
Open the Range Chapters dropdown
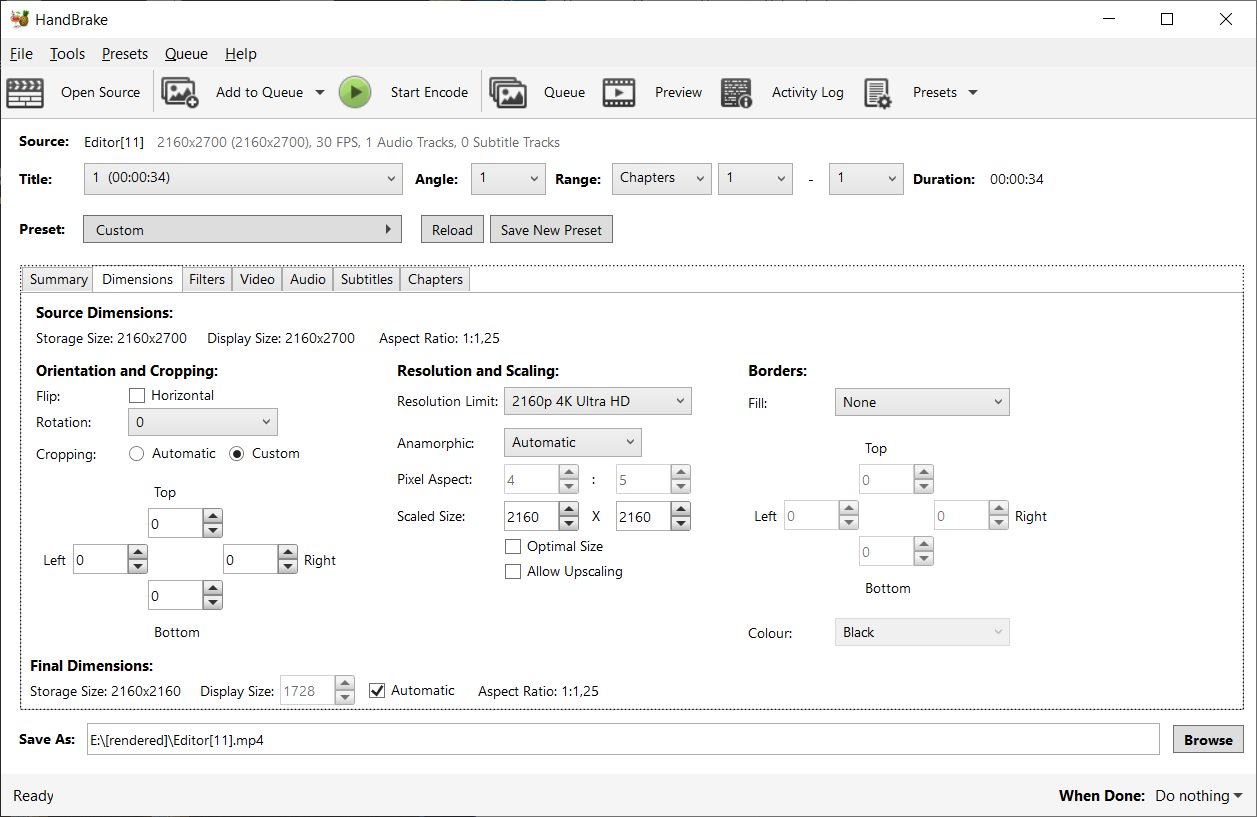click(x=661, y=178)
